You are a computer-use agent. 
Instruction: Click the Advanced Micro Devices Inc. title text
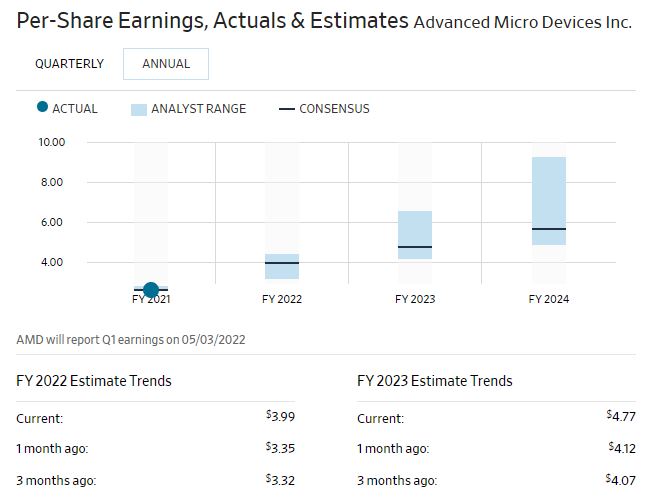tap(522, 22)
